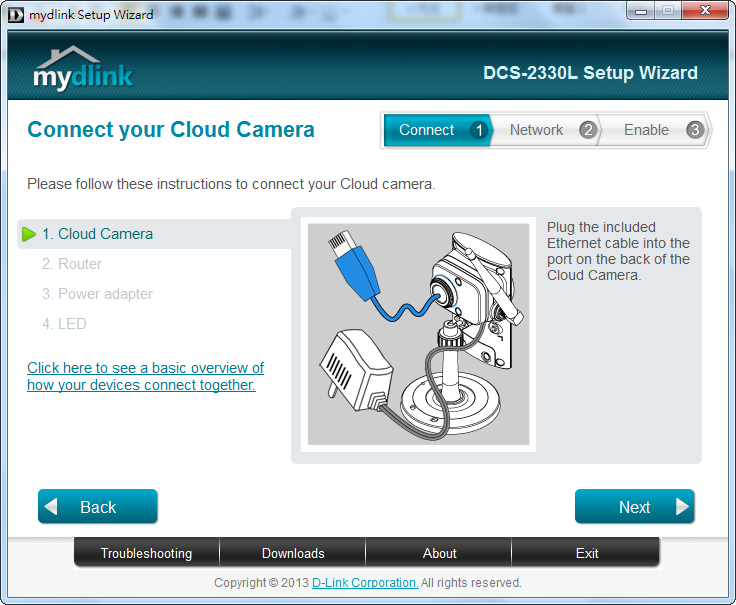Click the green arrow beside Cloud Camera
Viewport: 736px width, 605px height.
click(x=29, y=234)
